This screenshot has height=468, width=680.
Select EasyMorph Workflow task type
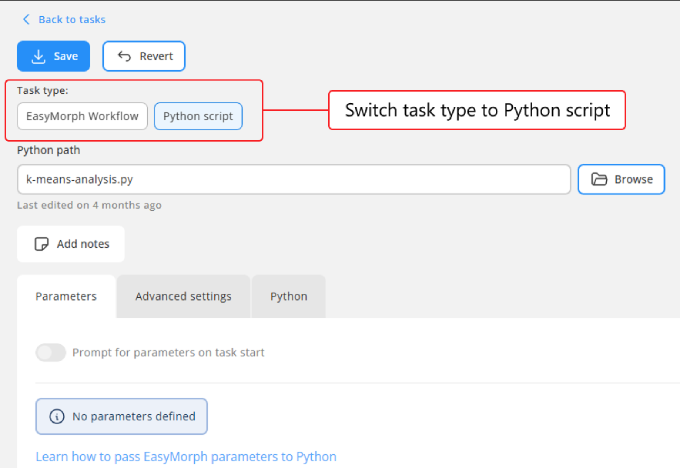click(x=82, y=116)
